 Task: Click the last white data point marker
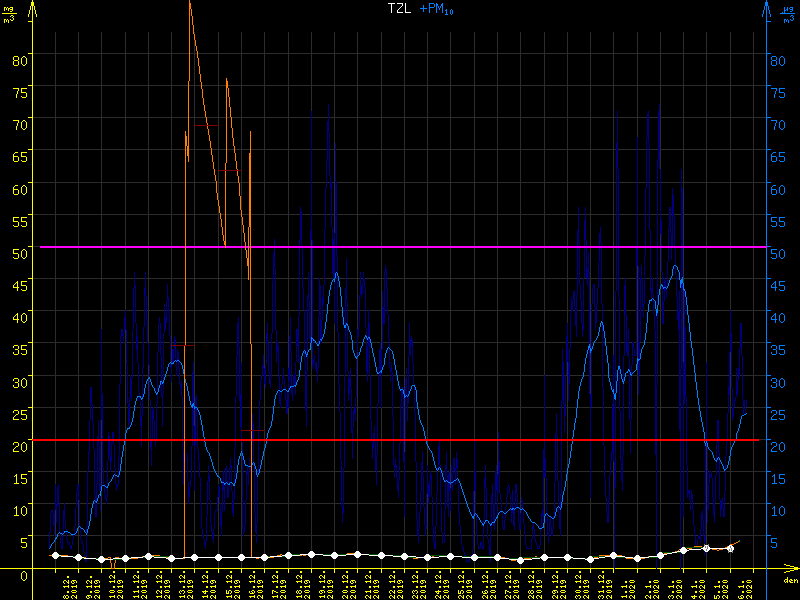pyautogui.click(x=730, y=549)
